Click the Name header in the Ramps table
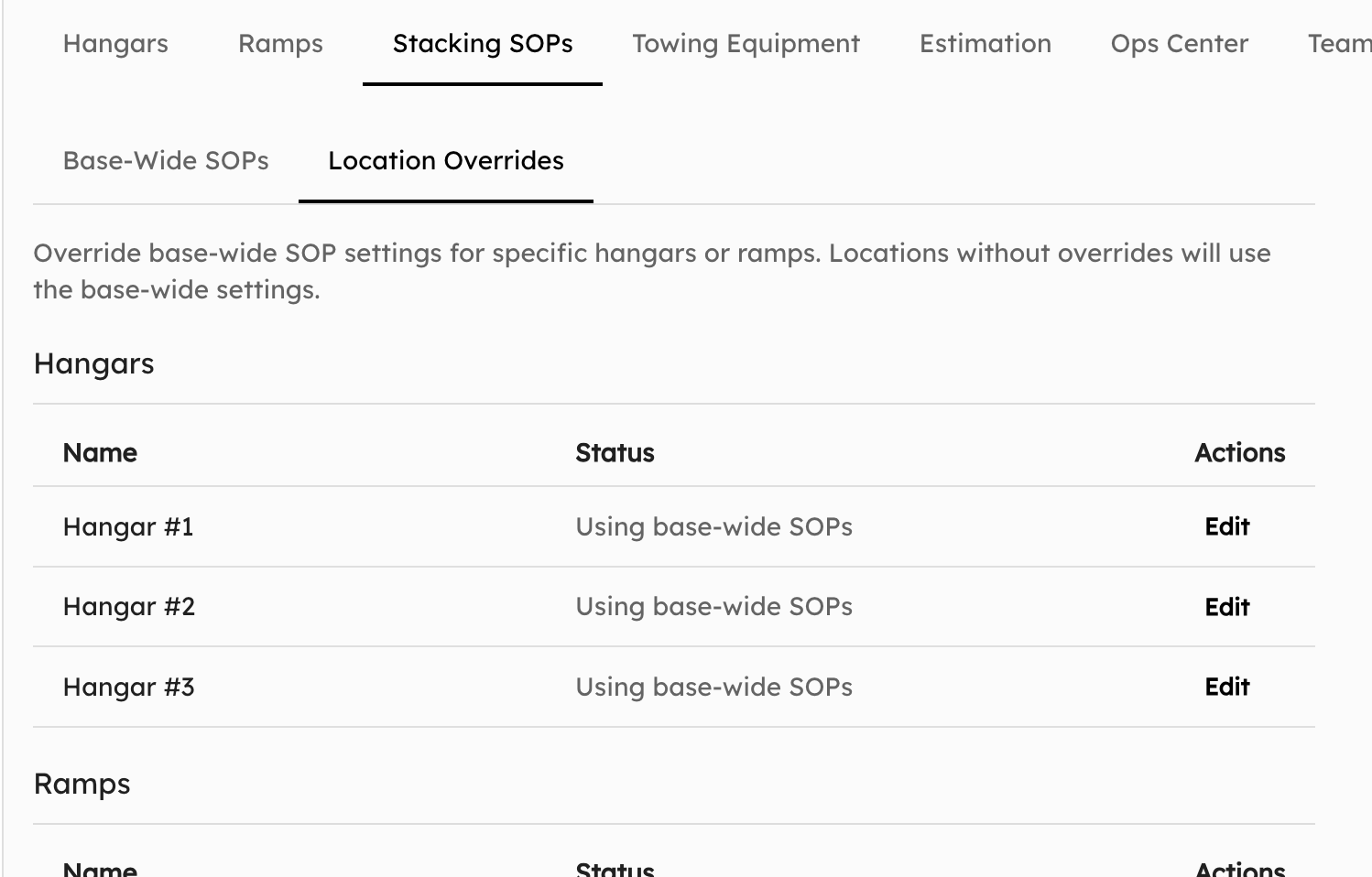The image size is (1372, 877). 100,868
